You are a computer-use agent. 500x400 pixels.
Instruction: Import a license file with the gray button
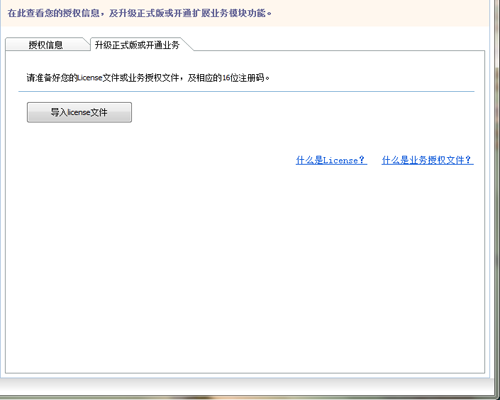[x=79, y=112]
